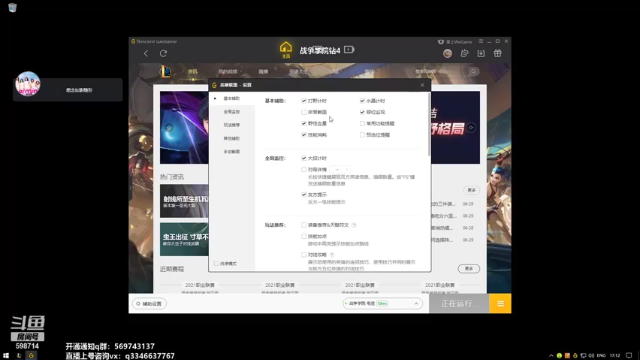Go to previous banner with left arrow
This screenshot has height=360, width=640.
169,127
